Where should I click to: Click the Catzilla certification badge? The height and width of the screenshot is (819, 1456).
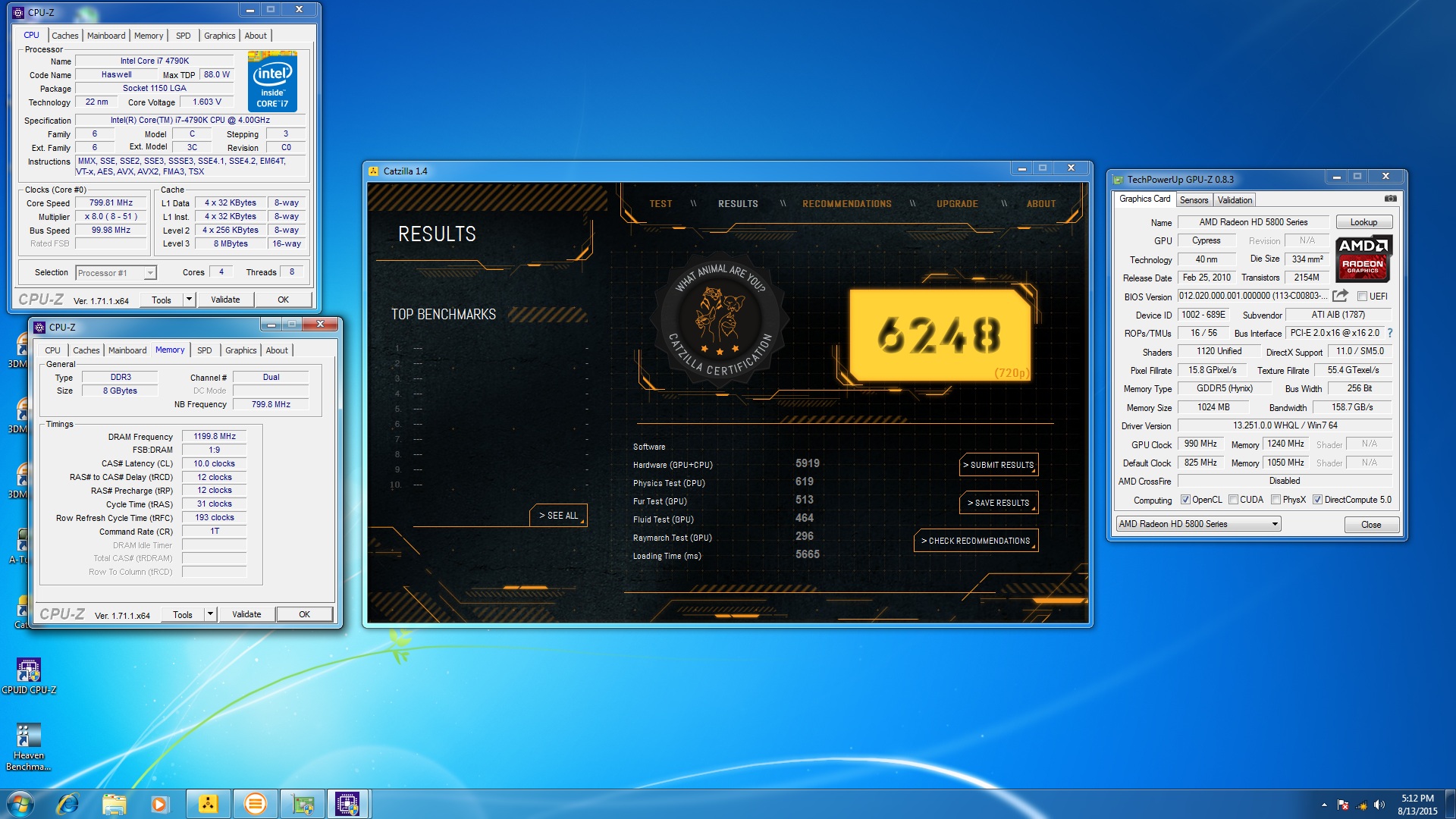(720, 321)
